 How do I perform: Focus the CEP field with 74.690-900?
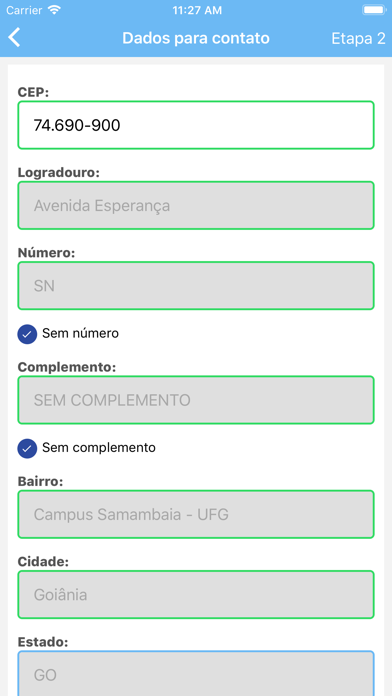(196, 125)
